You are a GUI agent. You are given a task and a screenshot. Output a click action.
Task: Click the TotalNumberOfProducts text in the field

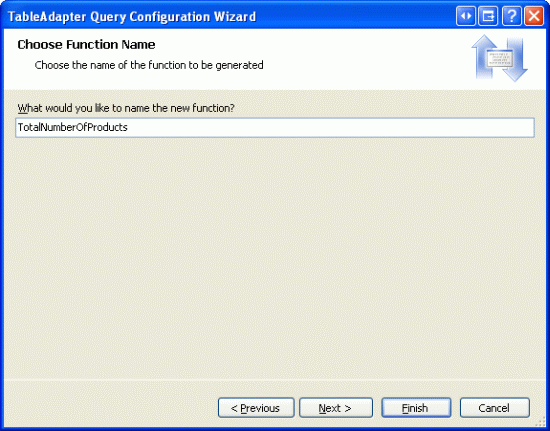click(73, 127)
